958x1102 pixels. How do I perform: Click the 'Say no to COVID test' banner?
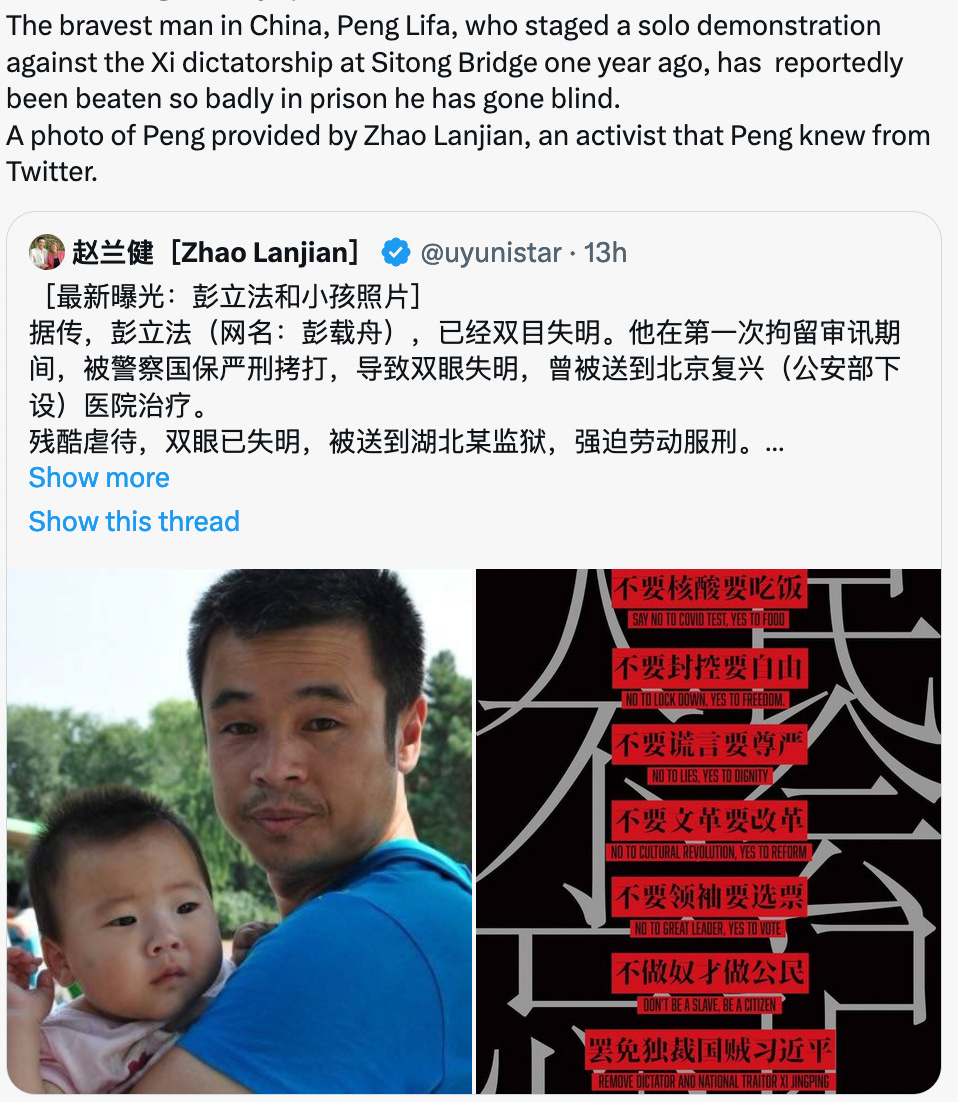click(x=708, y=619)
